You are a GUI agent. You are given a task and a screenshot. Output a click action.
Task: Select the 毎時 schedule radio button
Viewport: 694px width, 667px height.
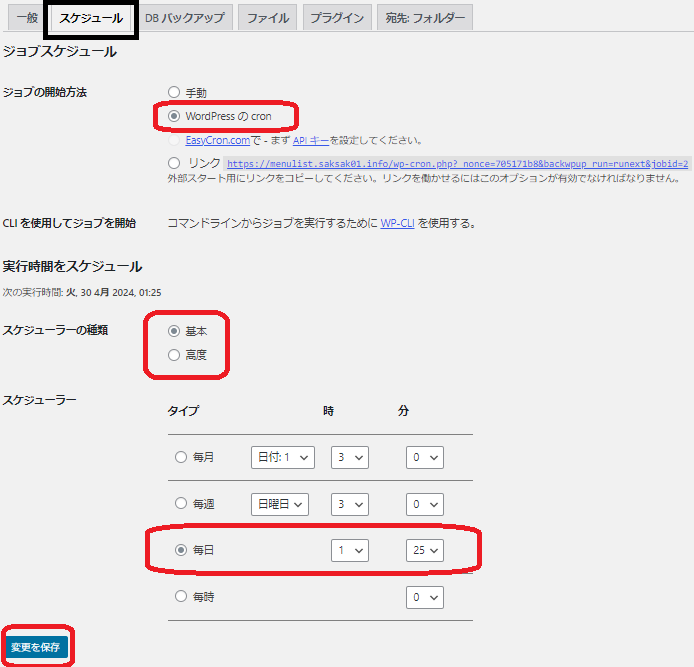click(181, 597)
